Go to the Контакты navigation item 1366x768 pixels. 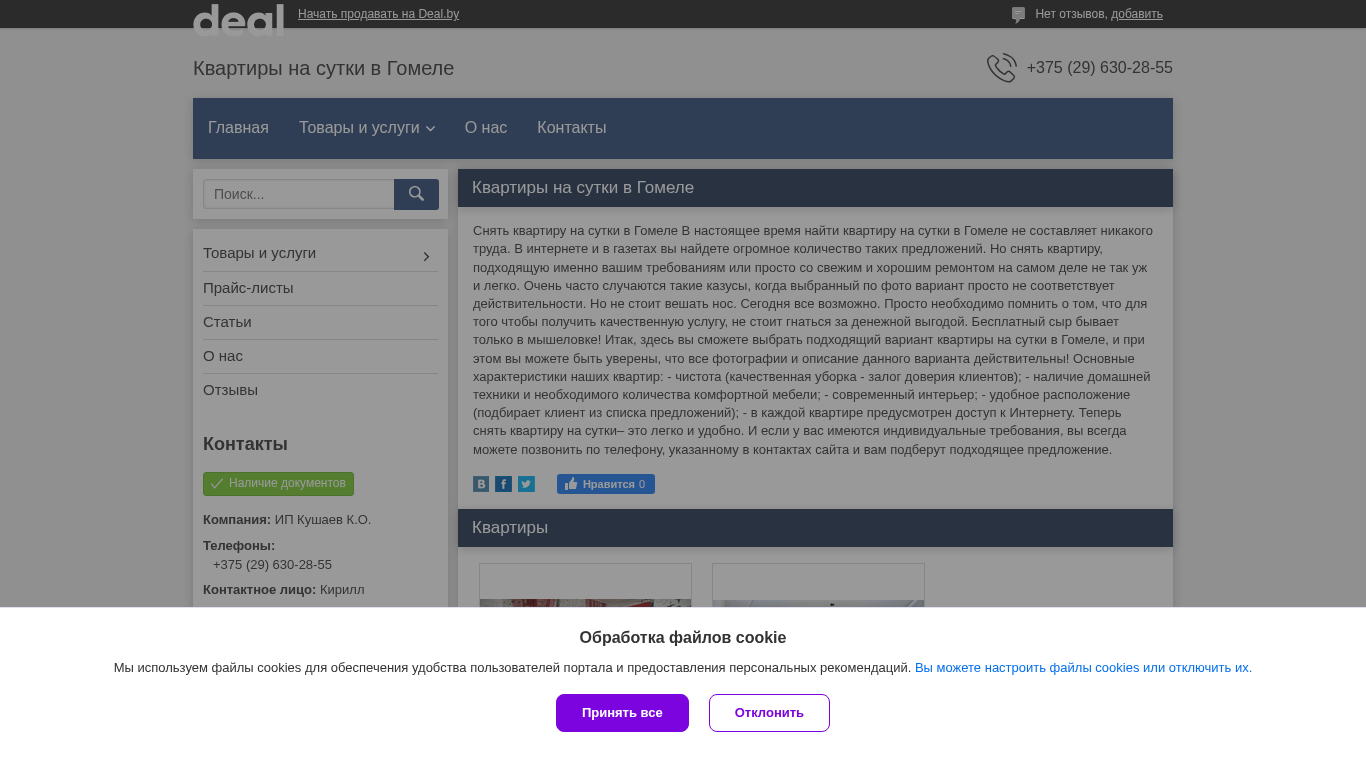571,128
